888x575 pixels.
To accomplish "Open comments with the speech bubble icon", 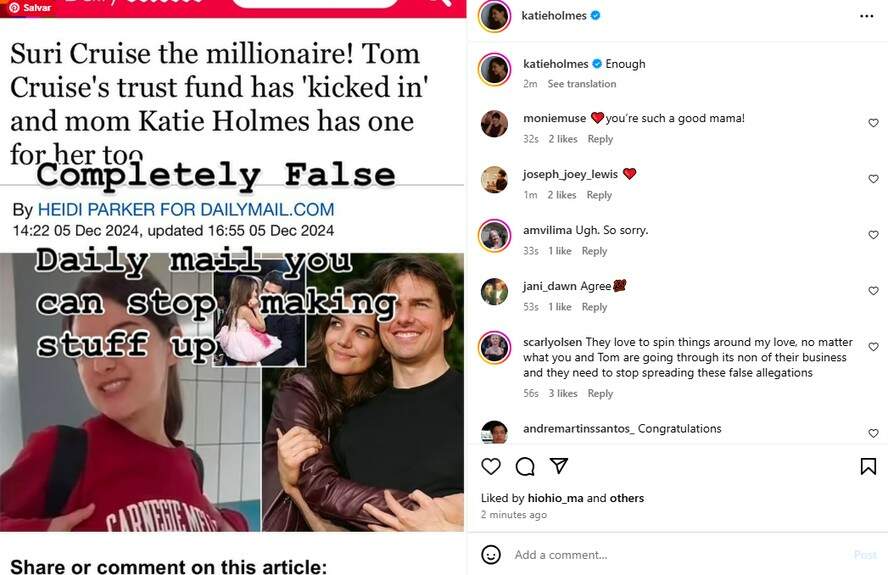I will (525, 466).
